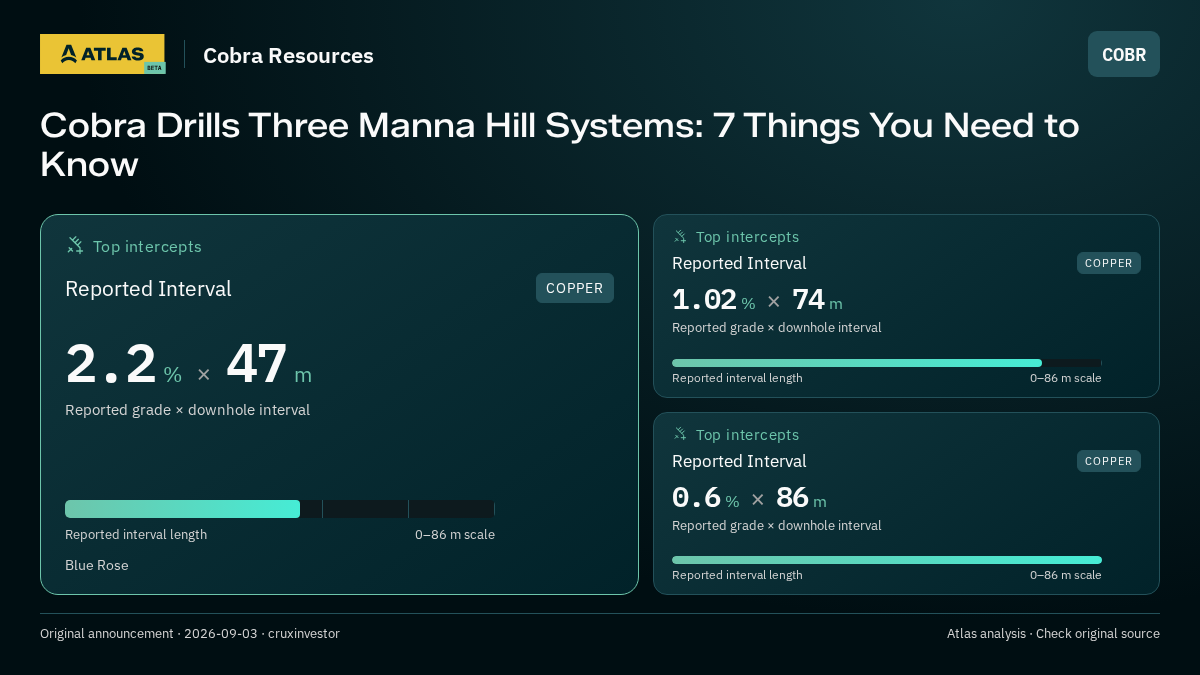The width and height of the screenshot is (1200, 675).
Task: Click 'Top intercepts' in the large left card
Action: pyautogui.click(x=147, y=246)
